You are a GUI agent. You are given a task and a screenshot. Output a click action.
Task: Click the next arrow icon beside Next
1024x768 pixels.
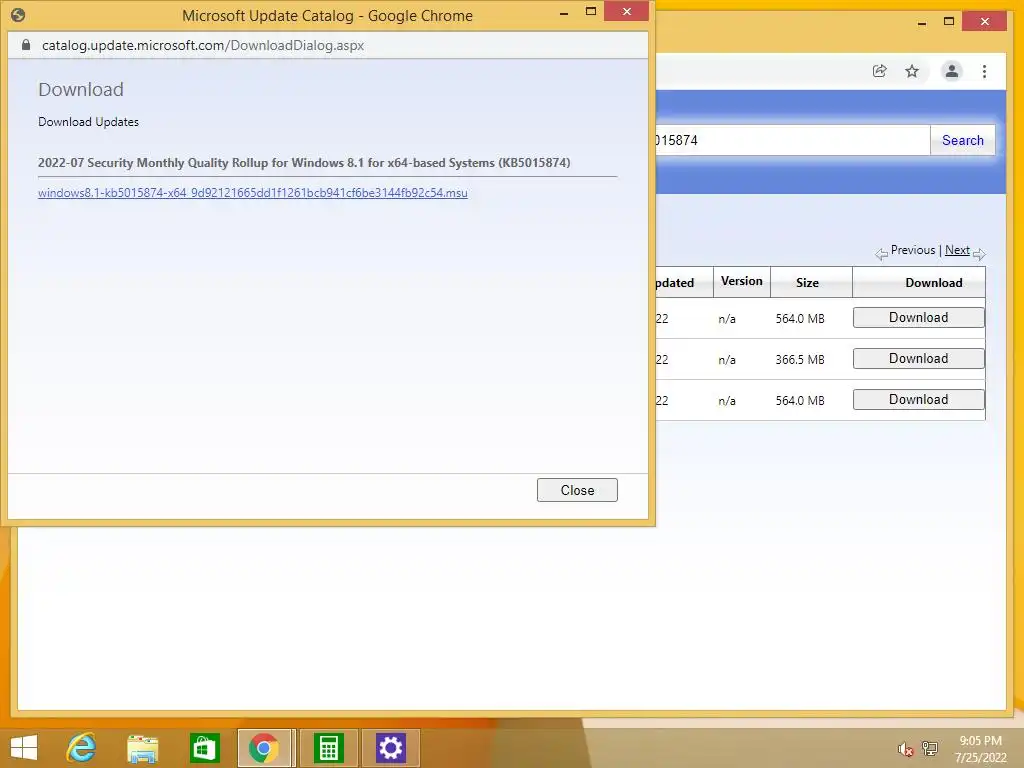pos(978,254)
